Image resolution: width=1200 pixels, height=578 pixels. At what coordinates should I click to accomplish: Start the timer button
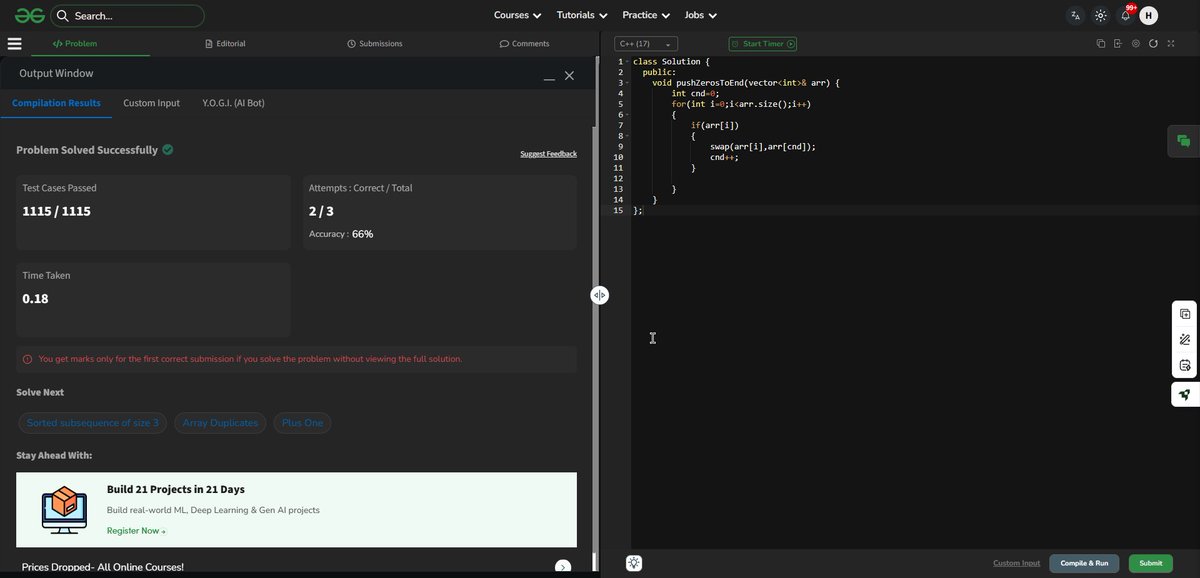pos(763,44)
